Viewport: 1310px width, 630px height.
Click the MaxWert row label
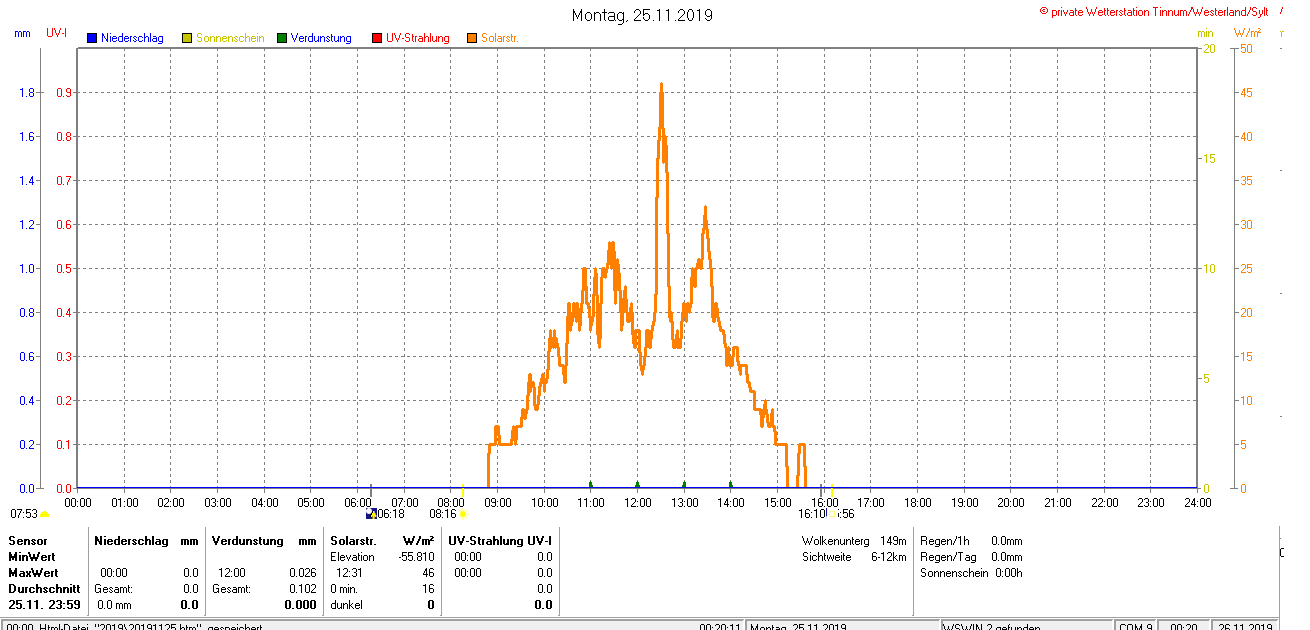(34, 573)
